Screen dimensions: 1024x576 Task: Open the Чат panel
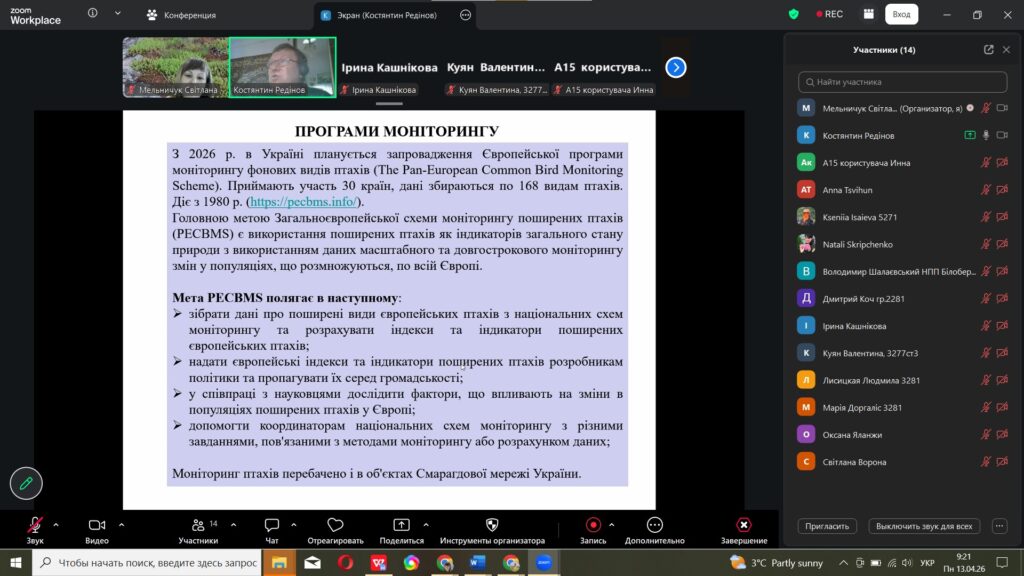[x=272, y=525]
